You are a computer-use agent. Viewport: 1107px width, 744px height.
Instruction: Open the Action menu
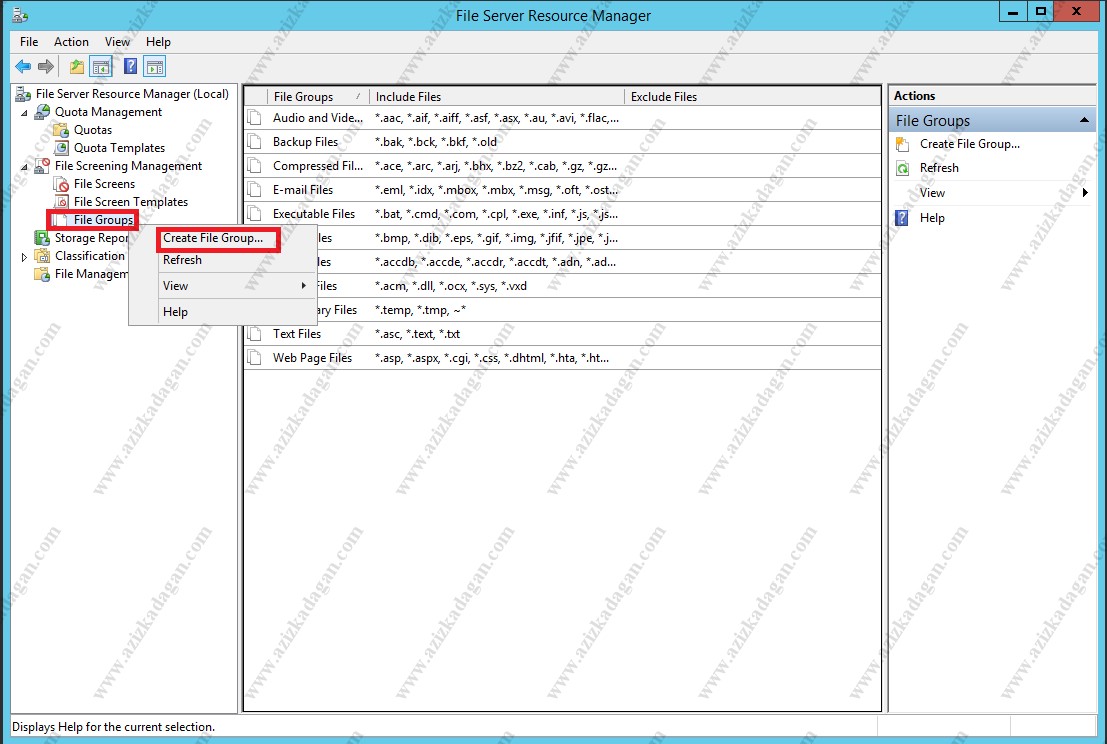70,41
